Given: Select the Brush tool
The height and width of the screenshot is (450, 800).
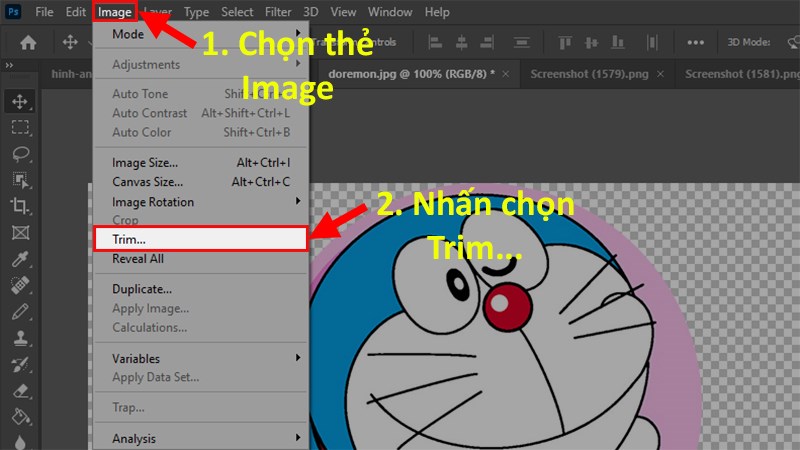Looking at the screenshot, I should (x=20, y=312).
